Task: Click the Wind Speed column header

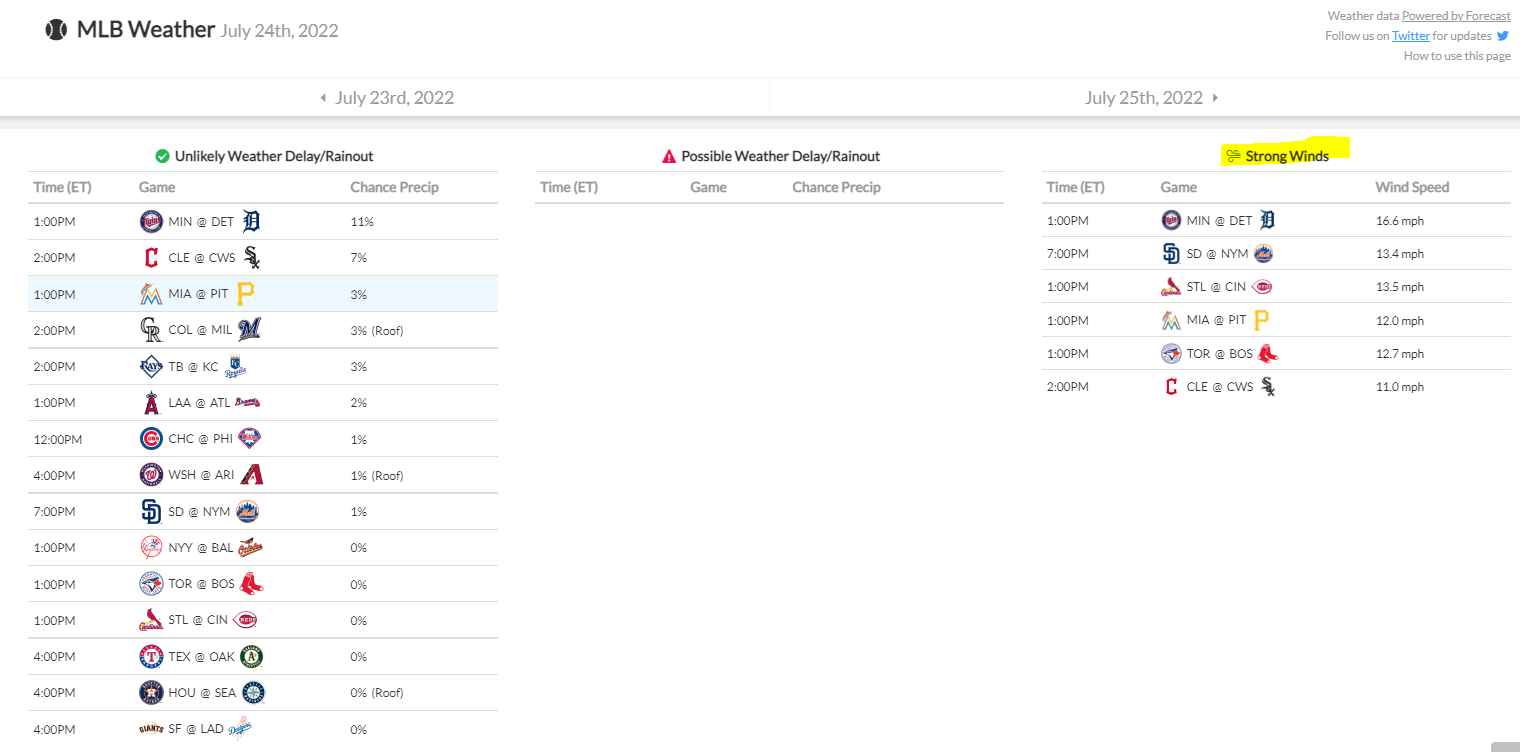Action: 1412,187
